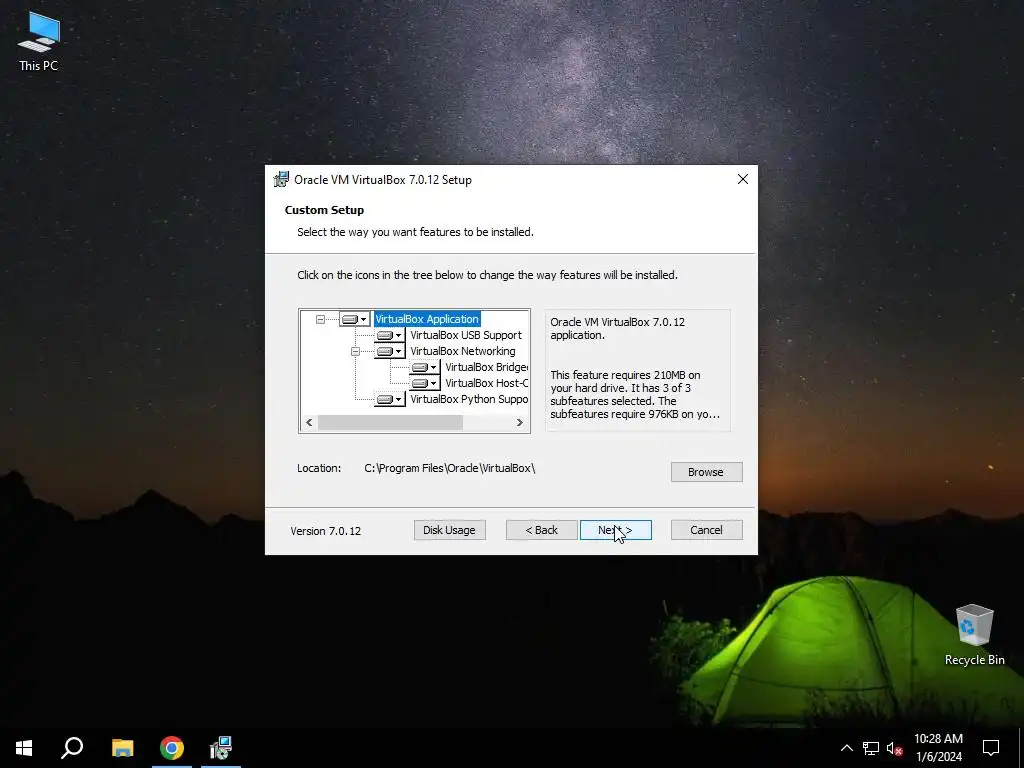Click the muted volume icon in tray
Image resolution: width=1024 pixels, height=768 pixels.
[x=895, y=748]
